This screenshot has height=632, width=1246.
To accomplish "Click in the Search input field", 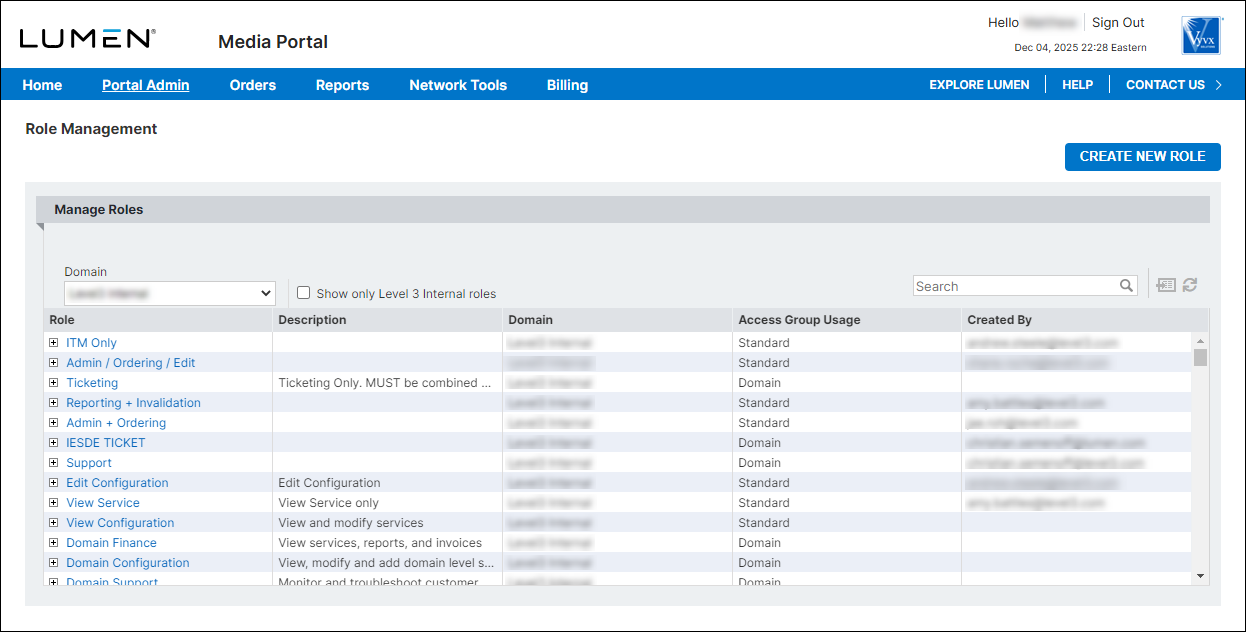I will 1014,286.
